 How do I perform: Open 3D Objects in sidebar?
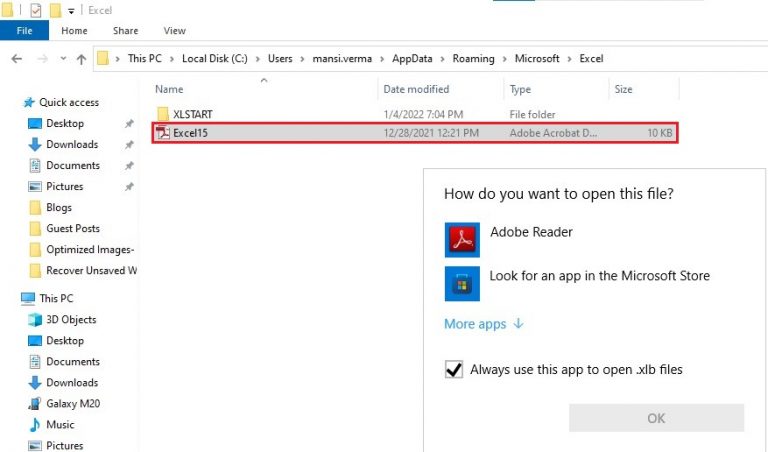(x=70, y=320)
